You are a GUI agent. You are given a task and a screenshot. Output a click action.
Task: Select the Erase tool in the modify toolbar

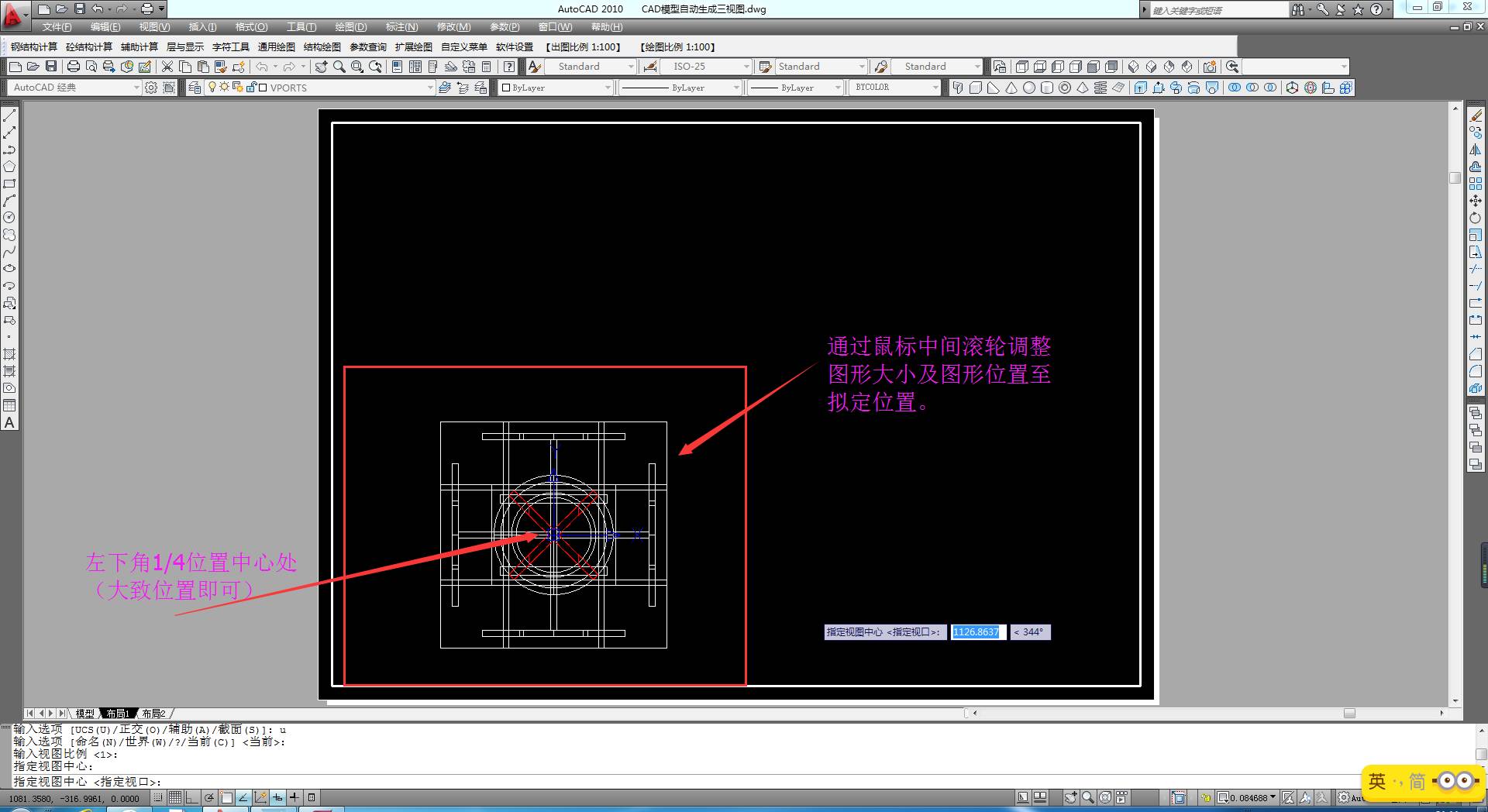[x=1476, y=115]
